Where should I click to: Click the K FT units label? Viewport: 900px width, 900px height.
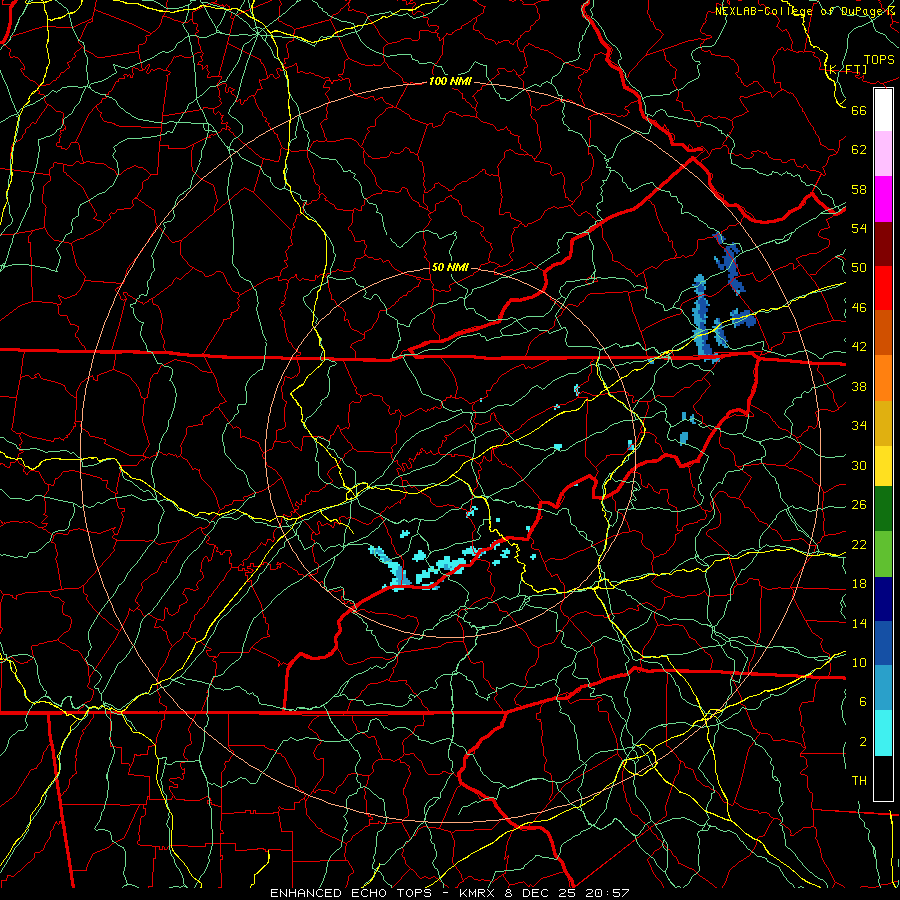[x=846, y=70]
